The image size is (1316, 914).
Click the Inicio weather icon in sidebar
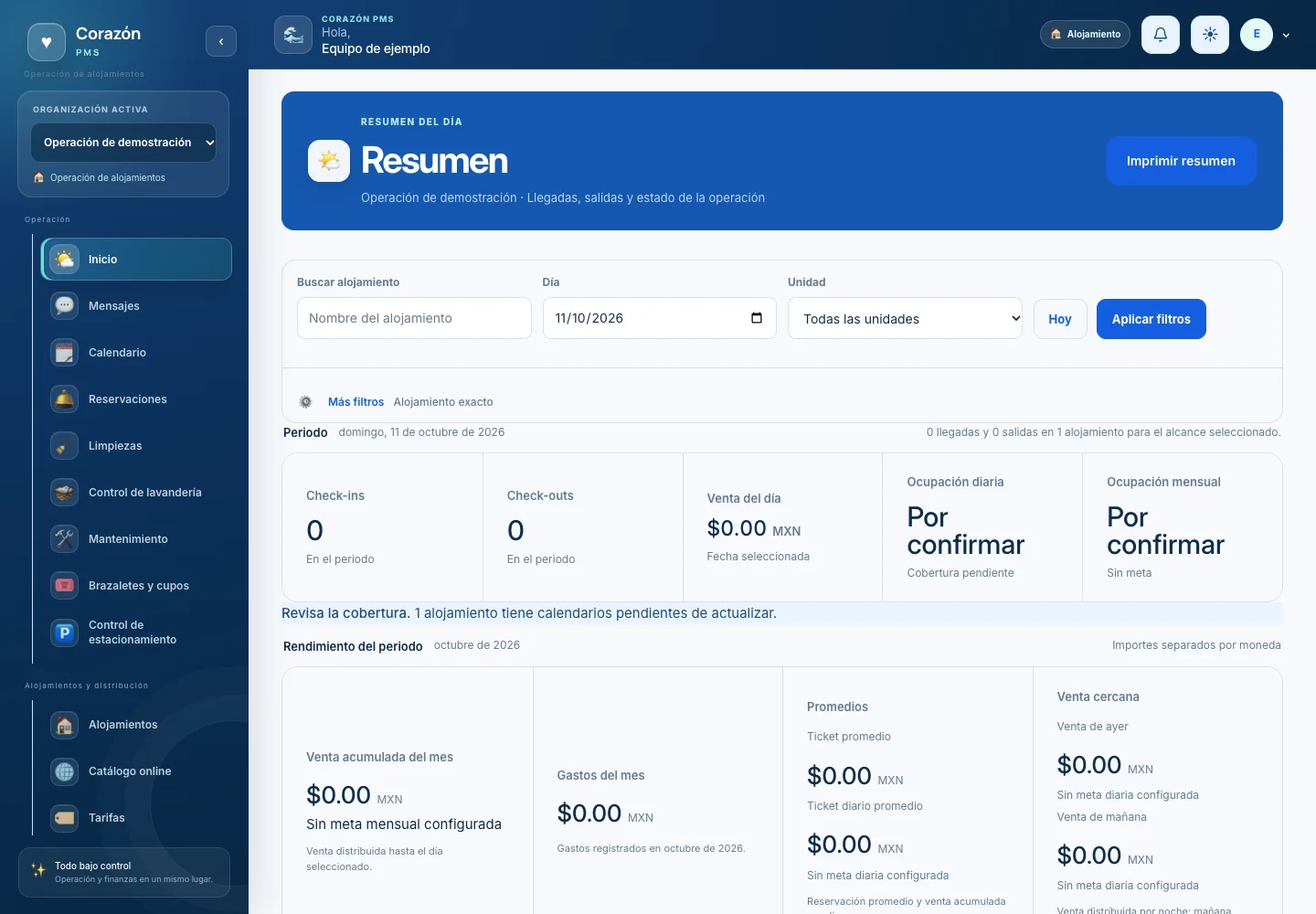65,260
